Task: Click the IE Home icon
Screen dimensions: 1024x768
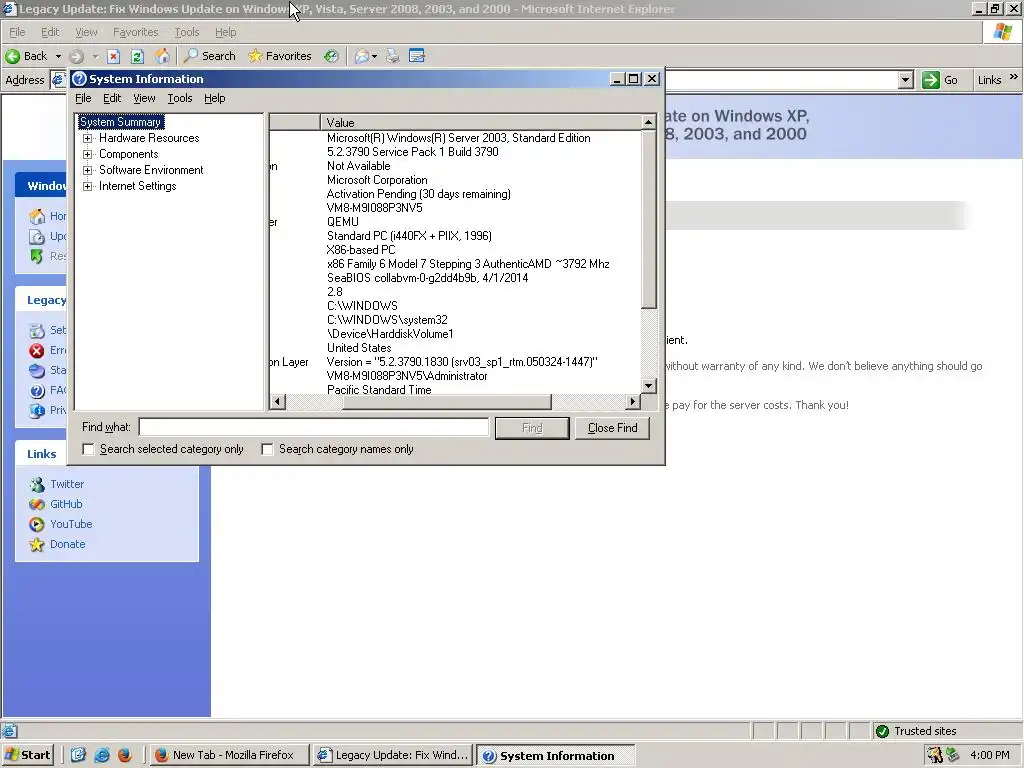Action: coord(162,56)
